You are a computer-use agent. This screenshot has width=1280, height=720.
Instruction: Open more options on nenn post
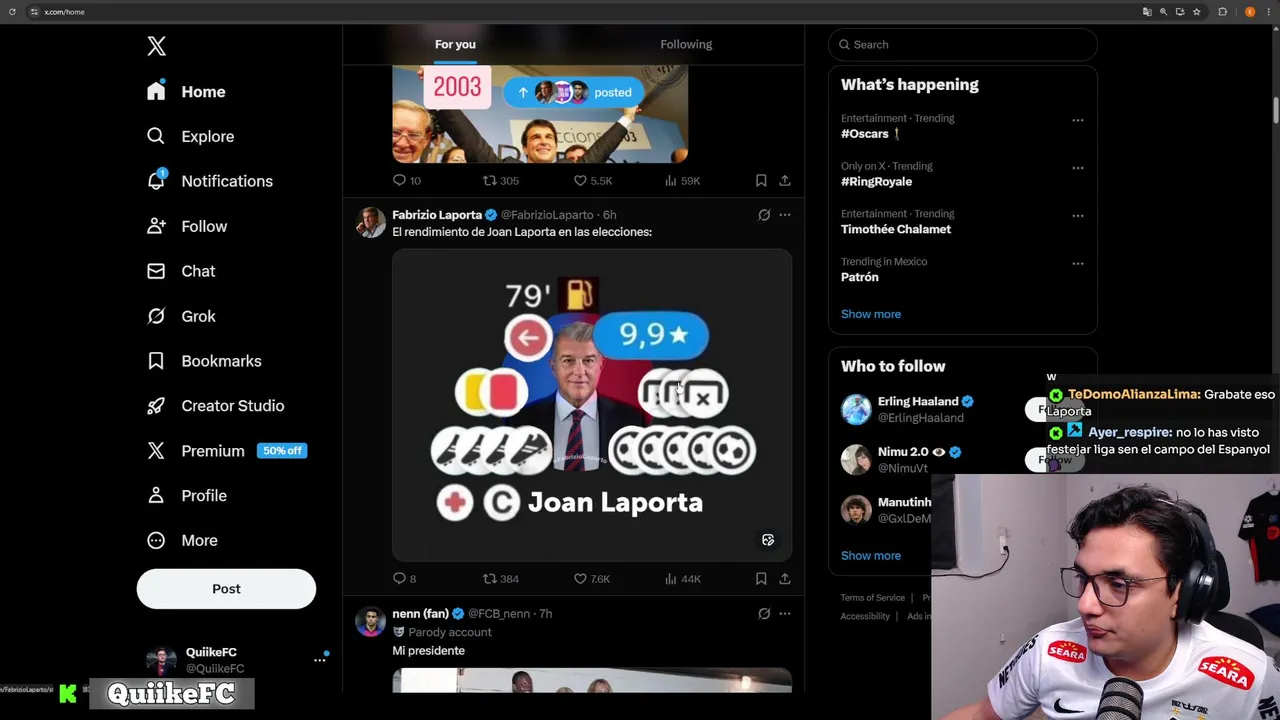click(x=785, y=613)
